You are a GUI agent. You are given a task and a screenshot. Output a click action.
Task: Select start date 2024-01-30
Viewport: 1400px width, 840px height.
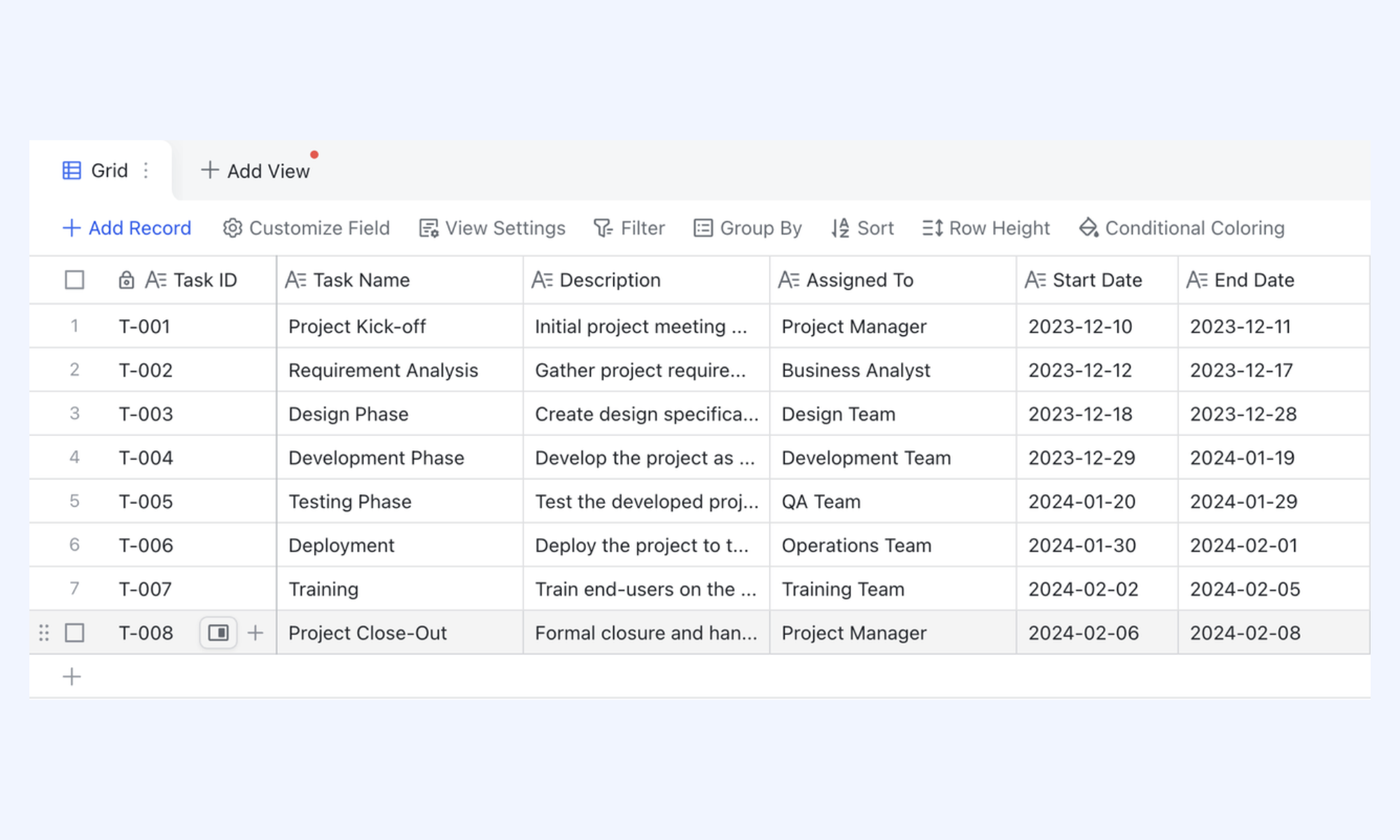click(1097, 545)
